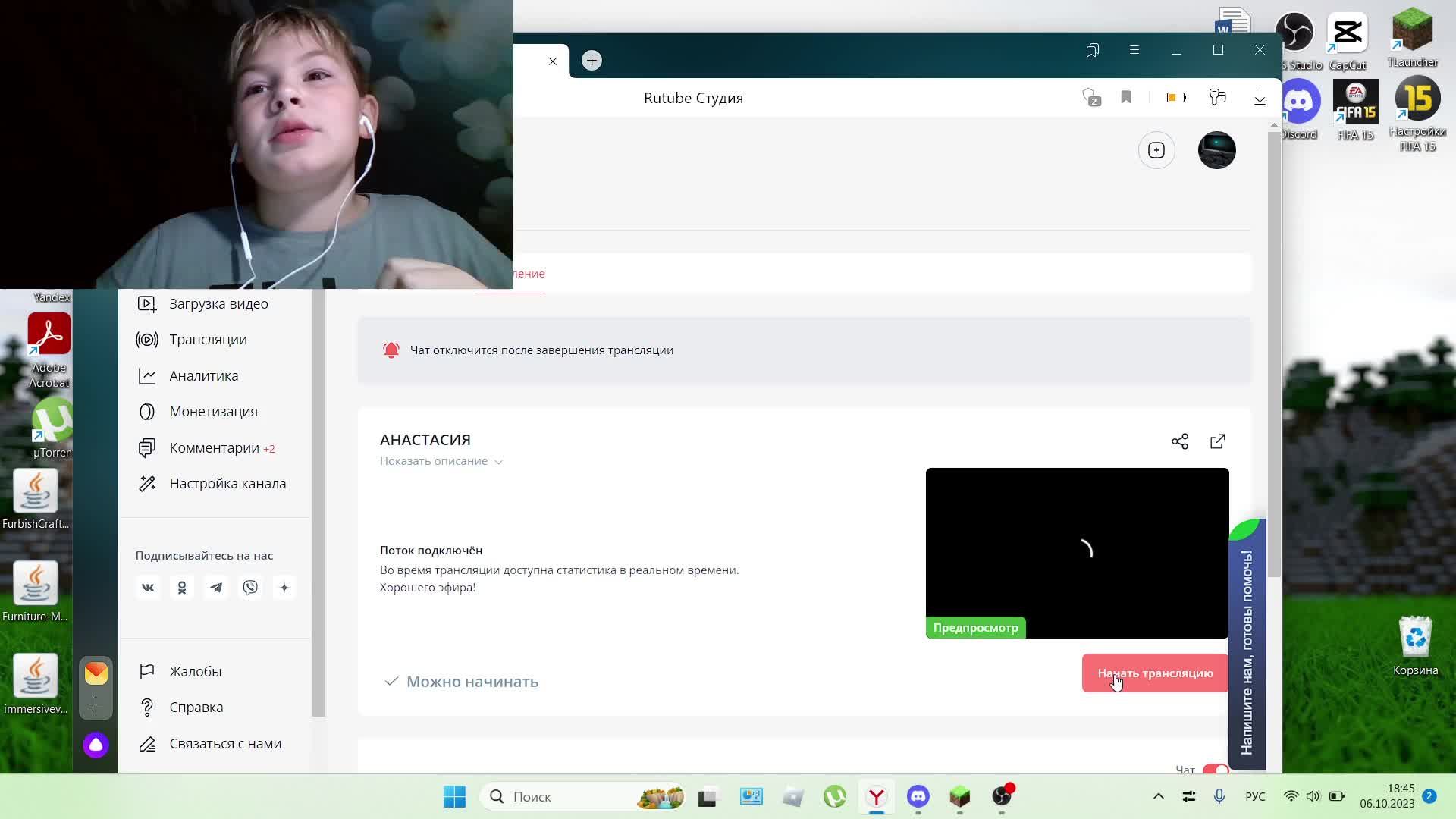Image resolution: width=1456 pixels, height=819 pixels.
Task: Show hidden system tray icons
Action: point(1158,796)
